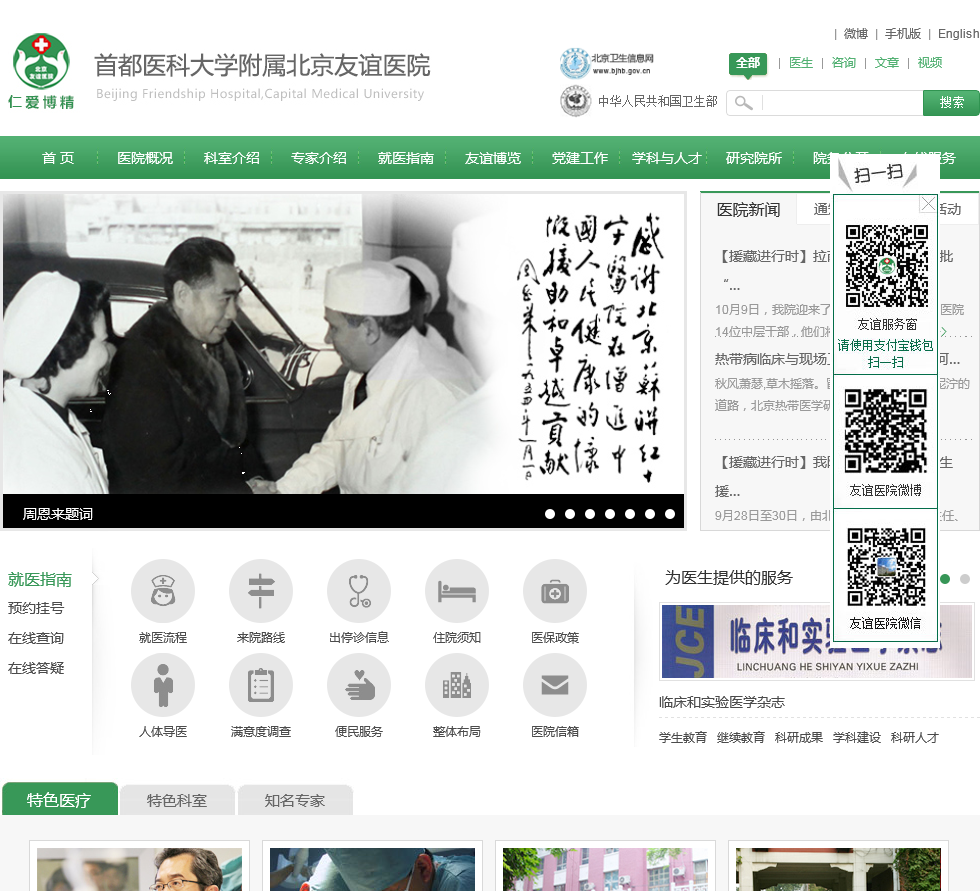Click into the search input field
Screen dimensions: 980x891
[841, 102]
